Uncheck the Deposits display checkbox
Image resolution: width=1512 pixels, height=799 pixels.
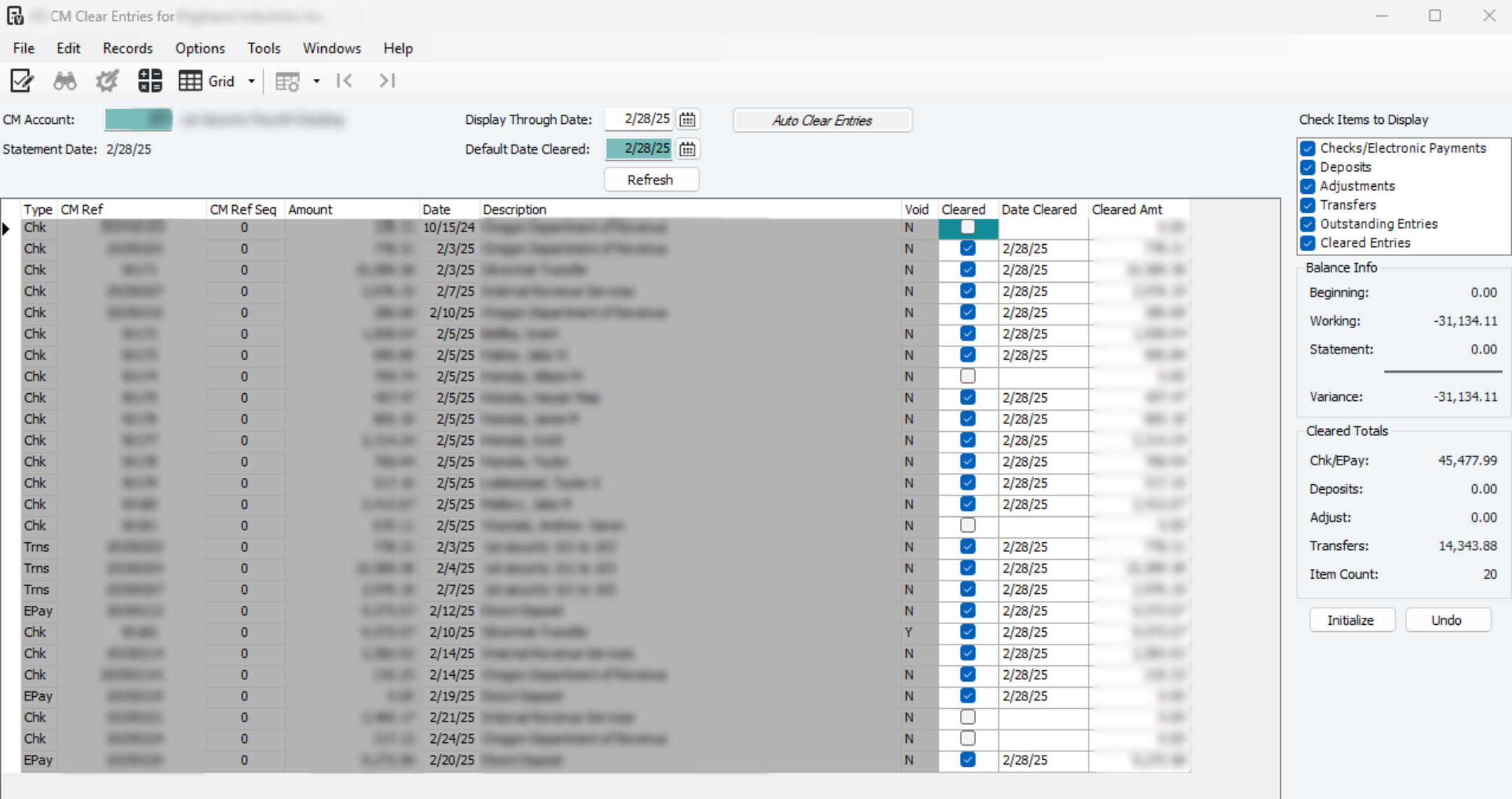coord(1308,167)
